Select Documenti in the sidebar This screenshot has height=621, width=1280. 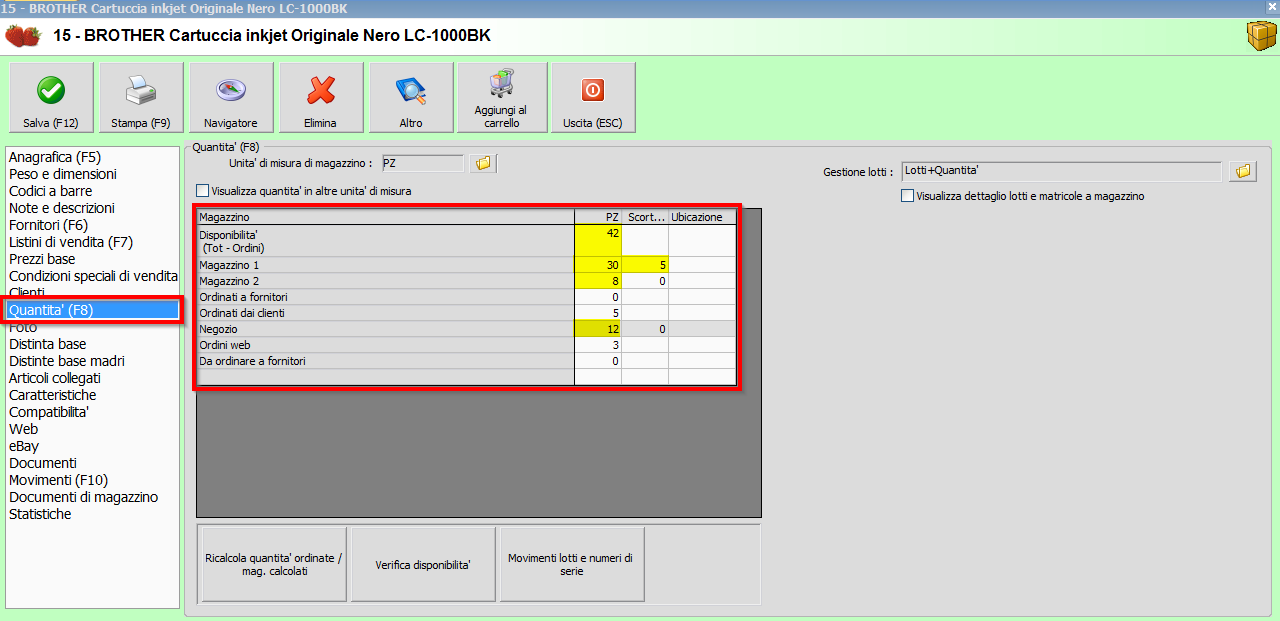pyautogui.click(x=43, y=463)
